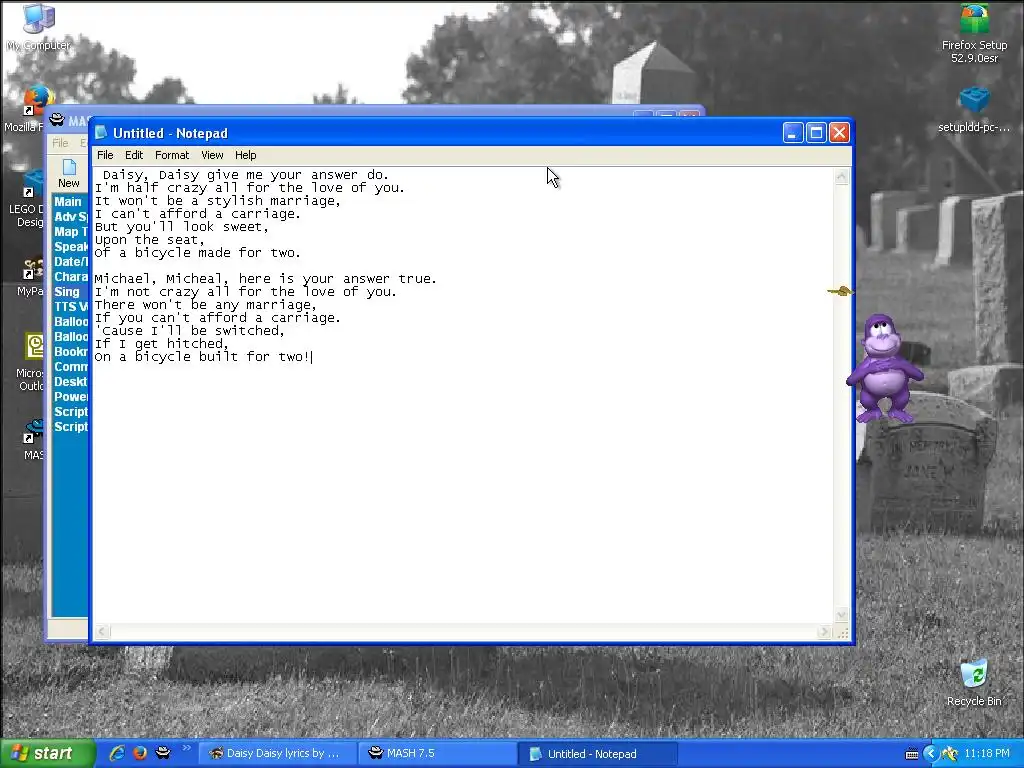Click the Notepad title bar icon
The image size is (1024, 768).
coord(101,133)
